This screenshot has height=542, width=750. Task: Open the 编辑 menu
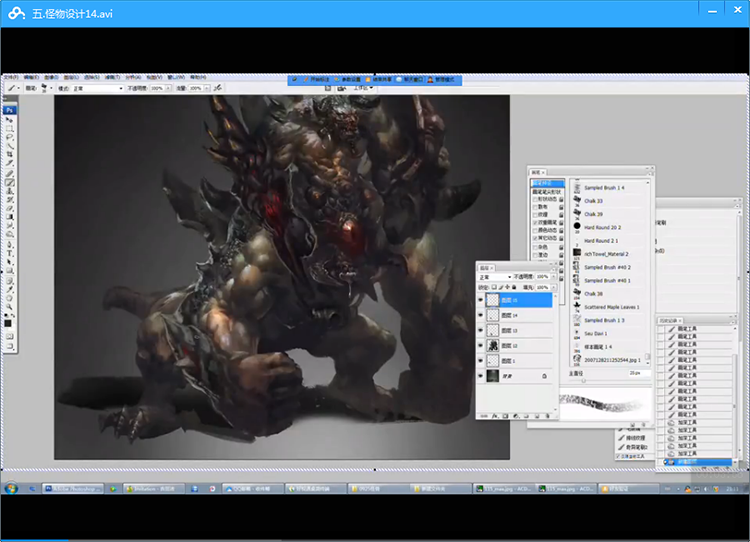32,77
